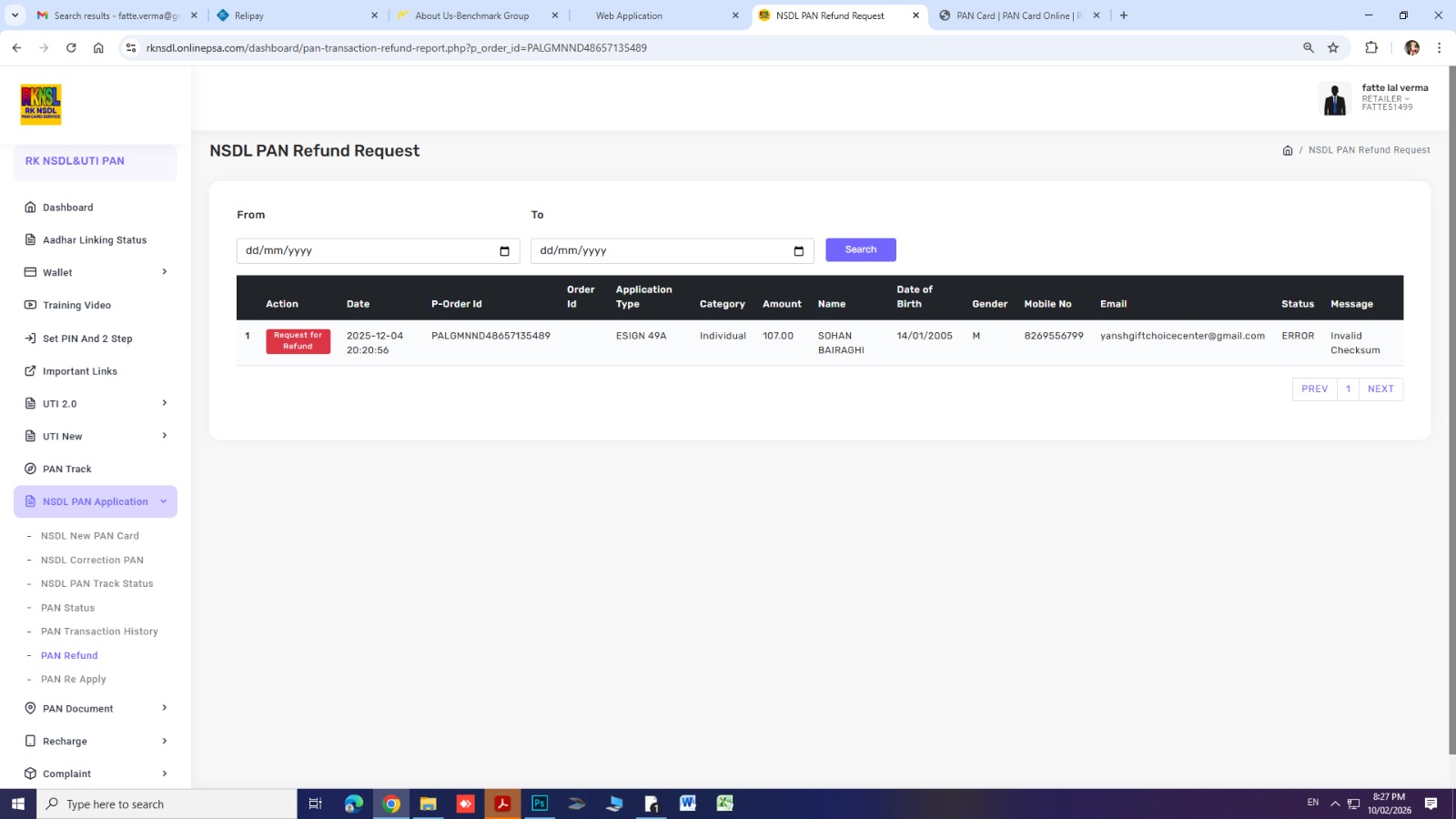Screen dimensions: 1456x819
Task: Click the RK NSDL logo
Action: click(41, 105)
